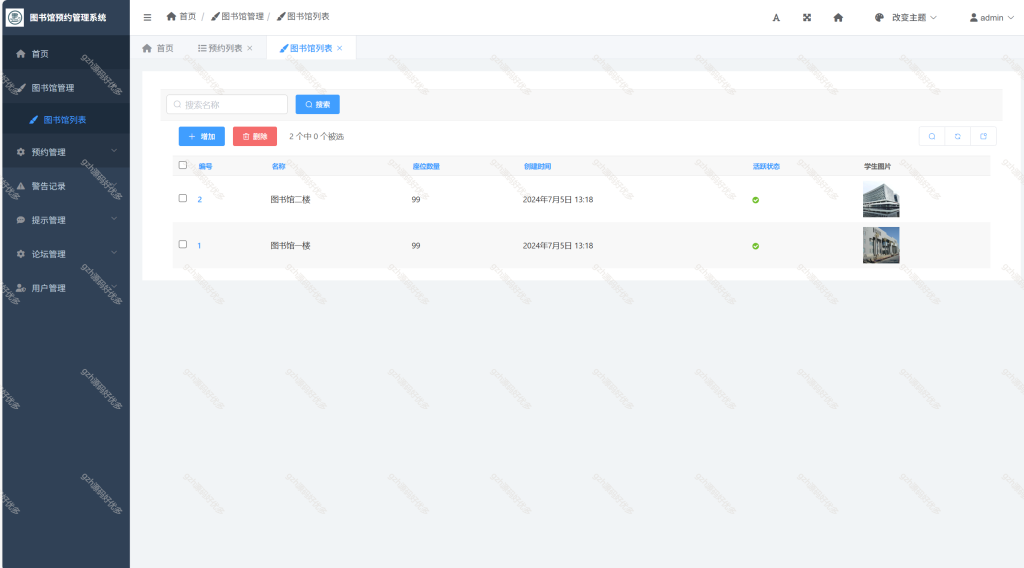Image resolution: width=1024 pixels, height=568 pixels.
Task: Toggle the hamburger sidebar collapse icon
Action: (148, 18)
